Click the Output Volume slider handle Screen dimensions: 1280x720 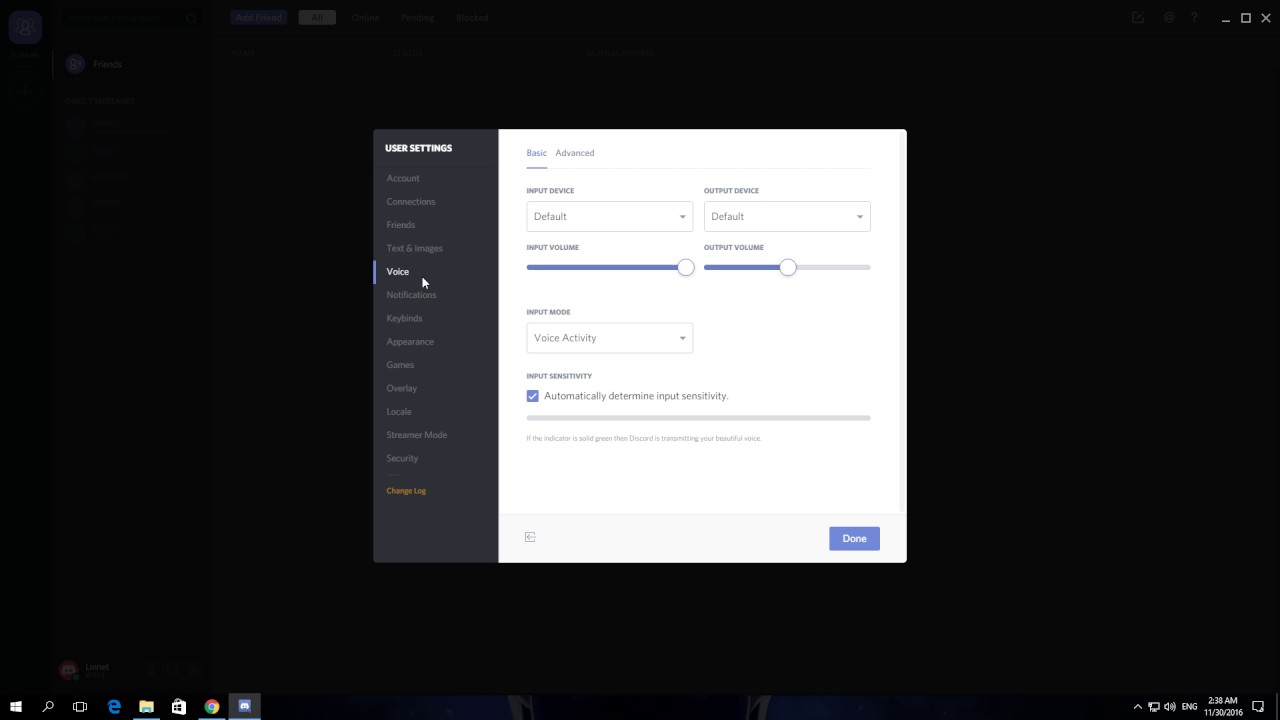tap(788, 267)
